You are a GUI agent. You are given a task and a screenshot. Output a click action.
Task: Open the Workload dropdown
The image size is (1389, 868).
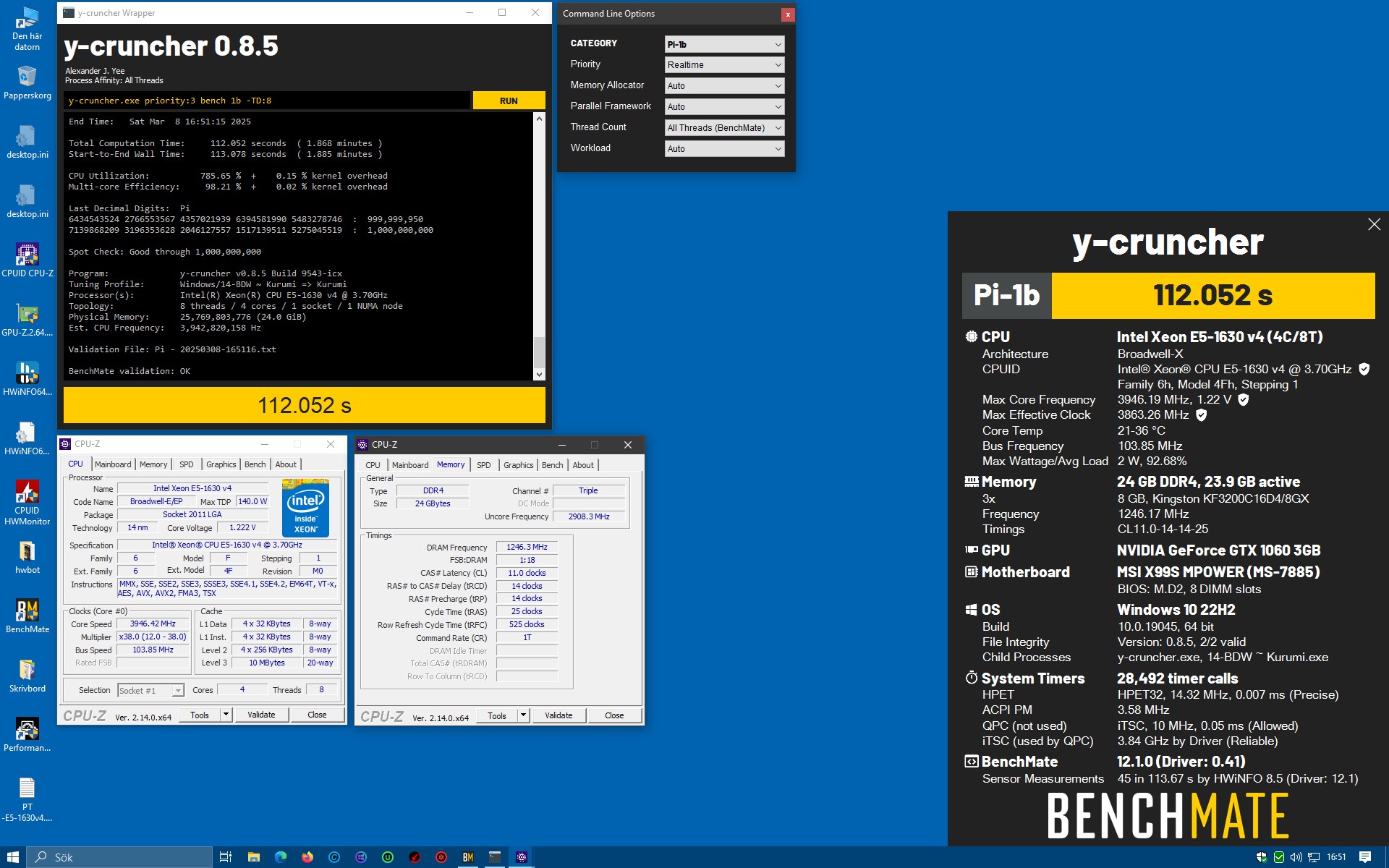[x=724, y=149]
